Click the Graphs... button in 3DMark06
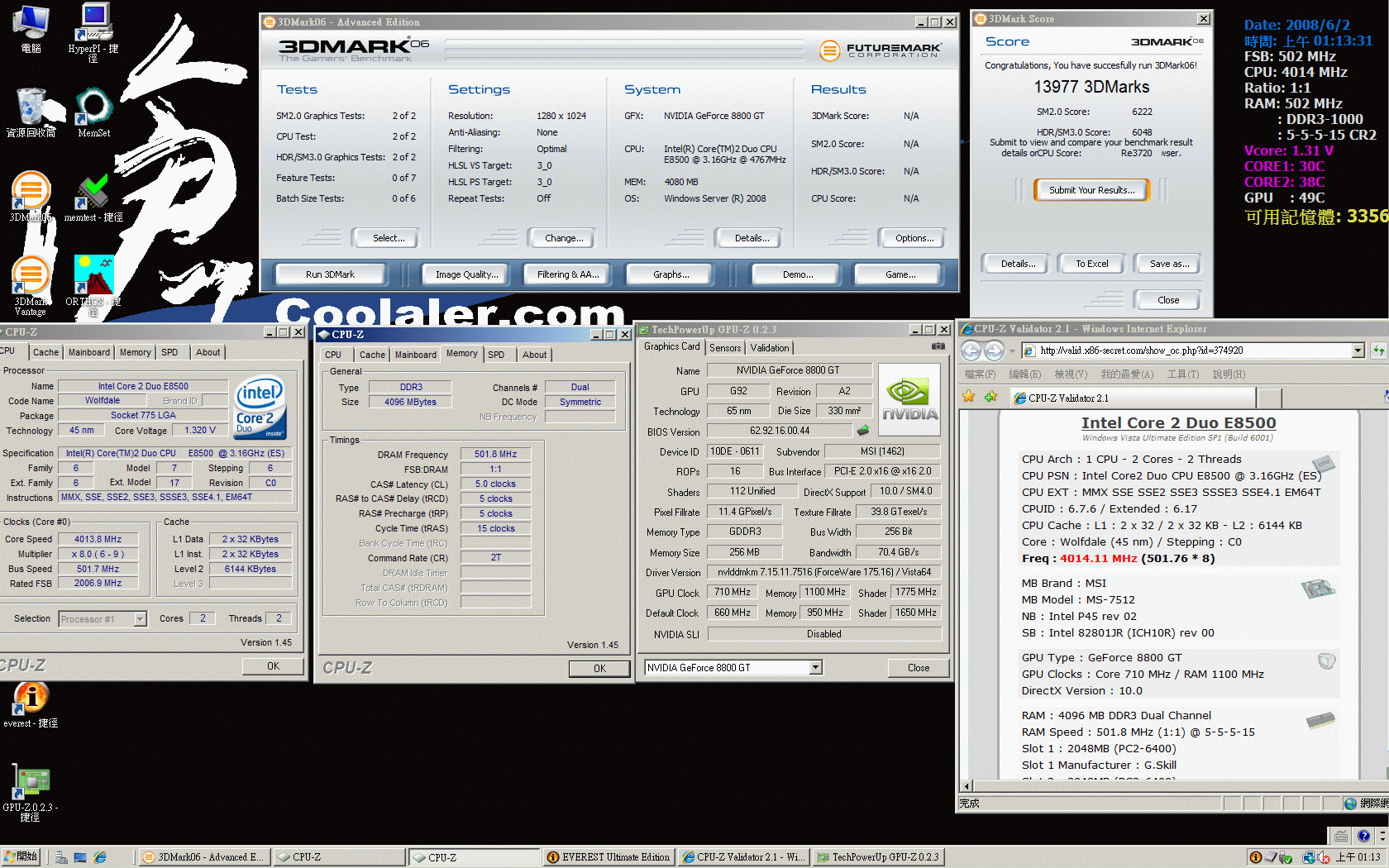1389x868 pixels. click(671, 274)
